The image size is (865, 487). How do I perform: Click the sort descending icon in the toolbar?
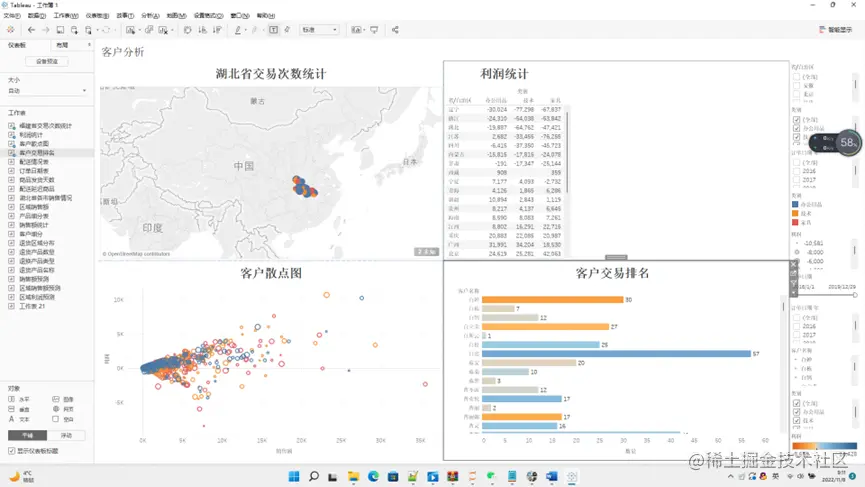coord(217,30)
